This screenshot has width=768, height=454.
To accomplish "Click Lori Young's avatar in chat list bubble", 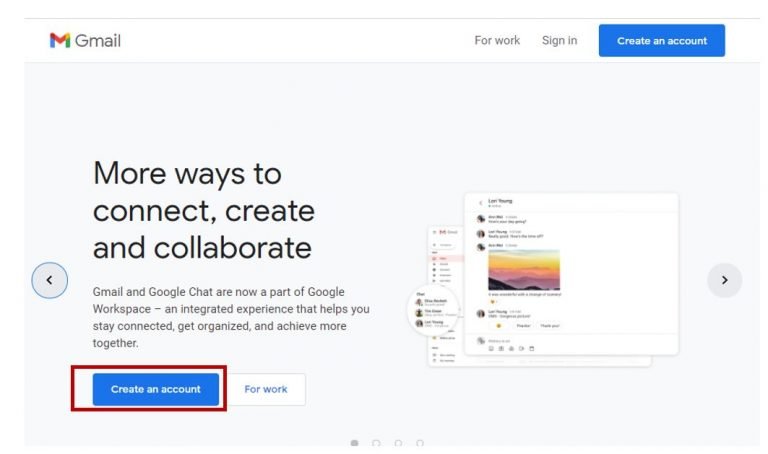I will tap(421, 323).
